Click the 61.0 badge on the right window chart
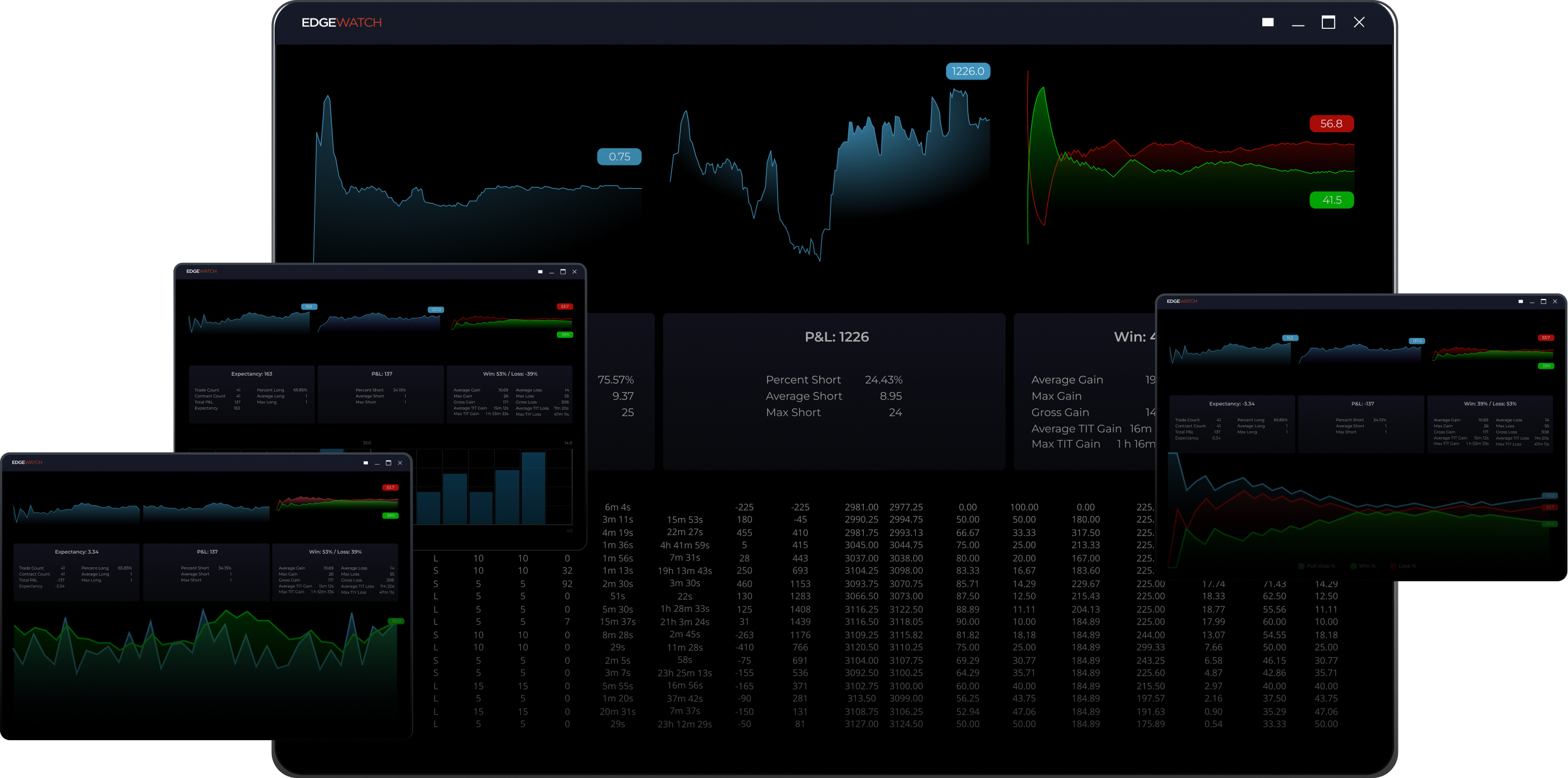 (1550, 496)
